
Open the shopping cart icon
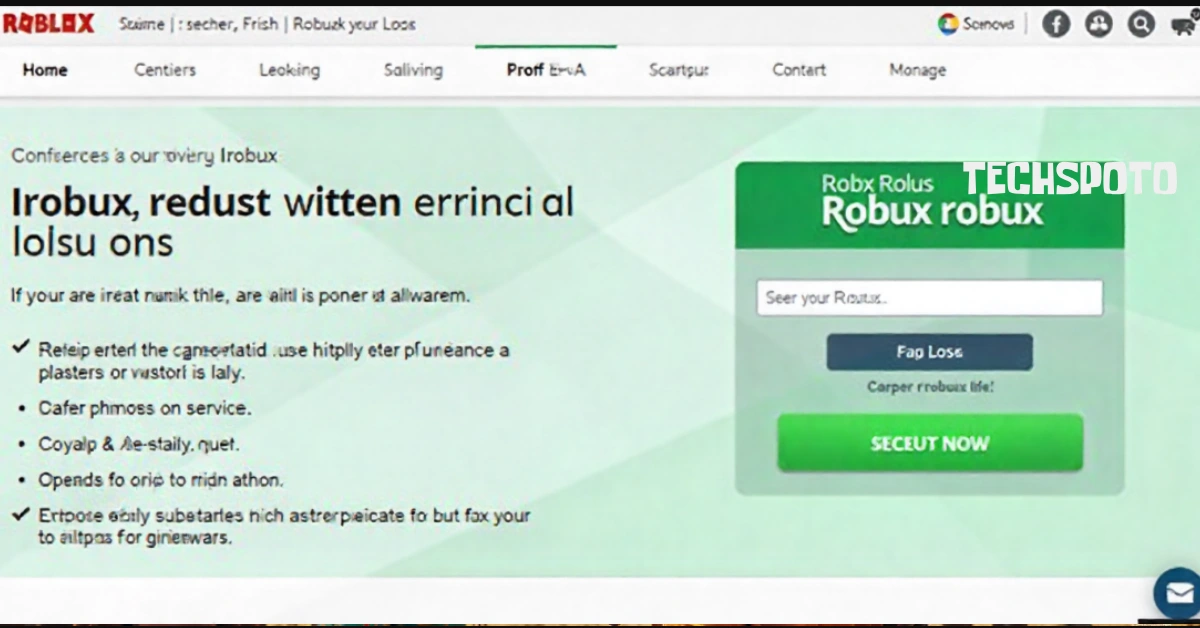pos(1184,25)
